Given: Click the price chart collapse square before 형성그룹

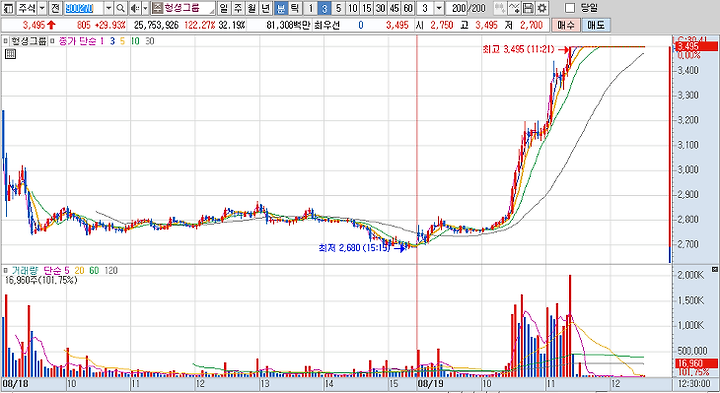Looking at the screenshot, I should tap(6, 41).
